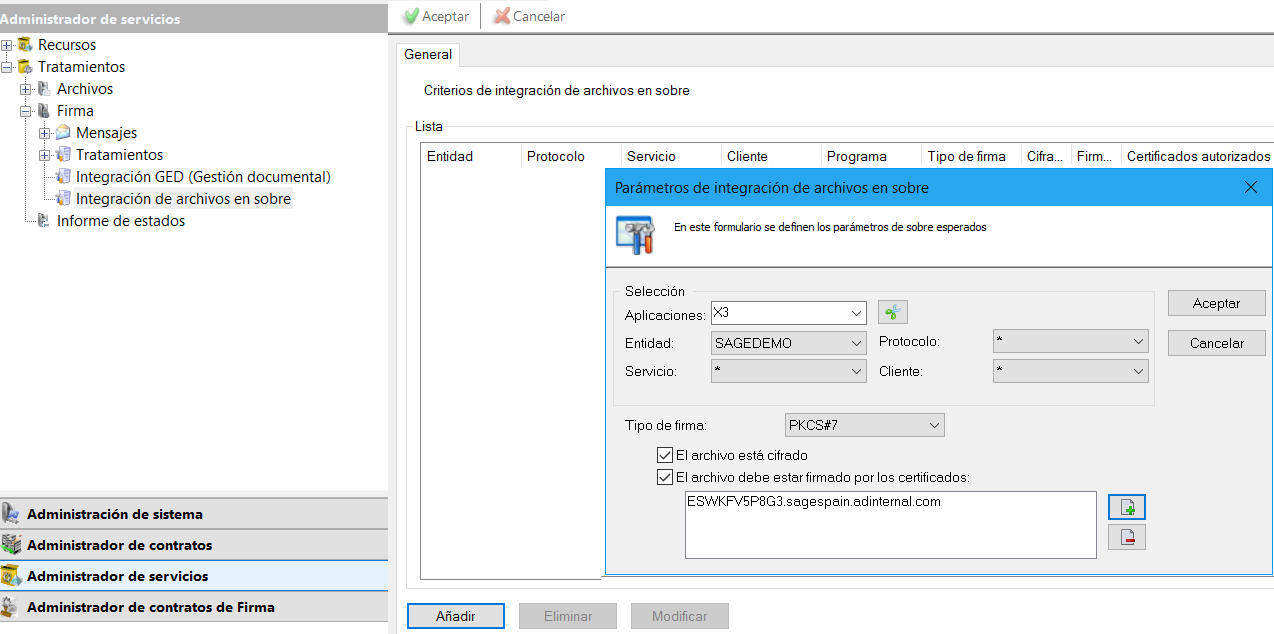Click the Administración de sistema panel icon
1274x634 pixels.
click(x=12, y=514)
